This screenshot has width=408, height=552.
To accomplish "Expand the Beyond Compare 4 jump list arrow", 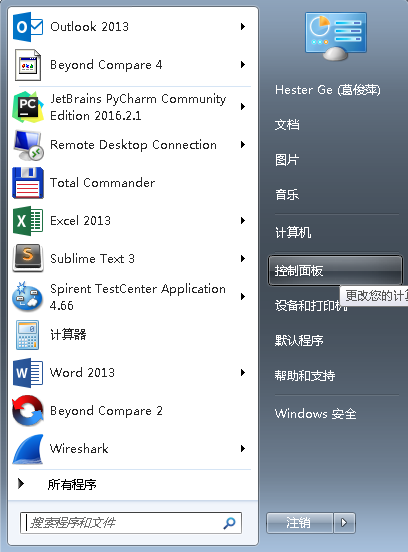I will 243,64.
